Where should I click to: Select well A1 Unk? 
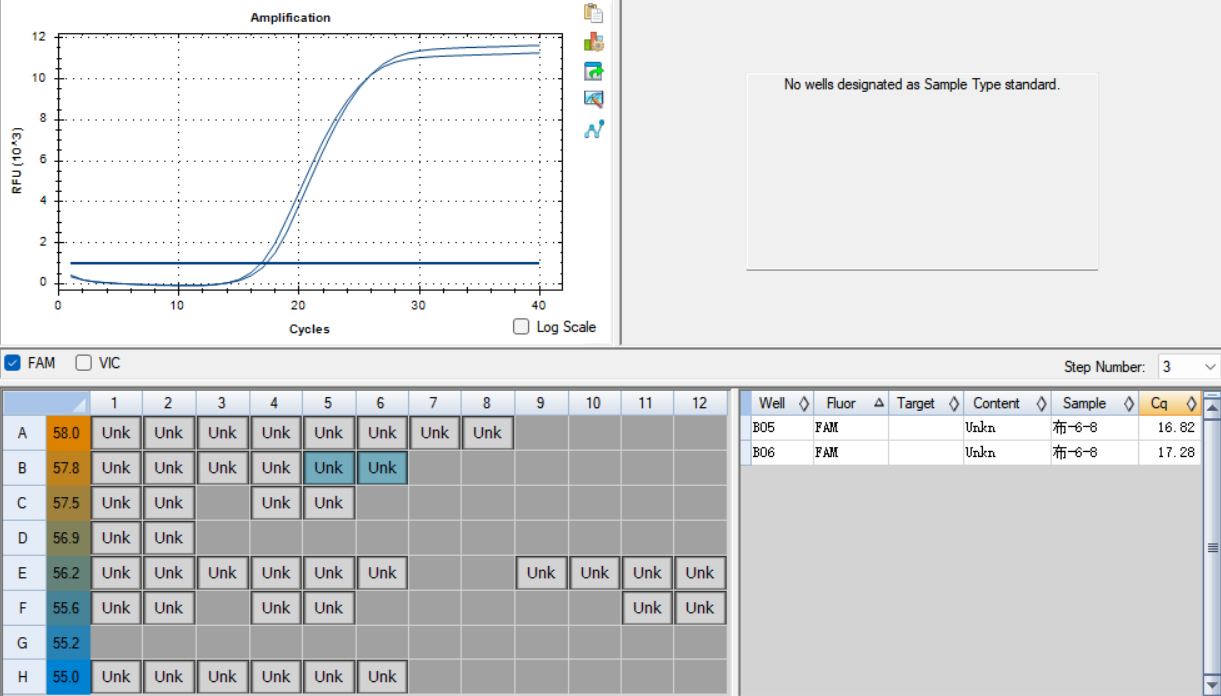(116, 433)
